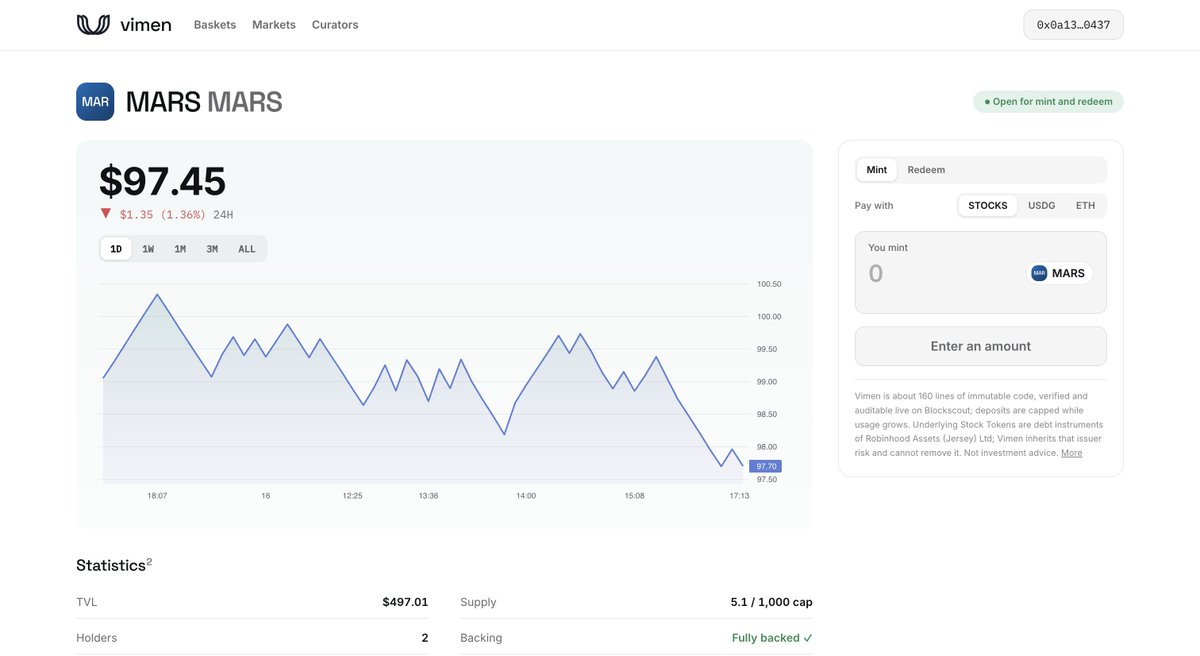Click the 97.70 current price chart marker
This screenshot has width=1200, height=656.
click(766, 467)
